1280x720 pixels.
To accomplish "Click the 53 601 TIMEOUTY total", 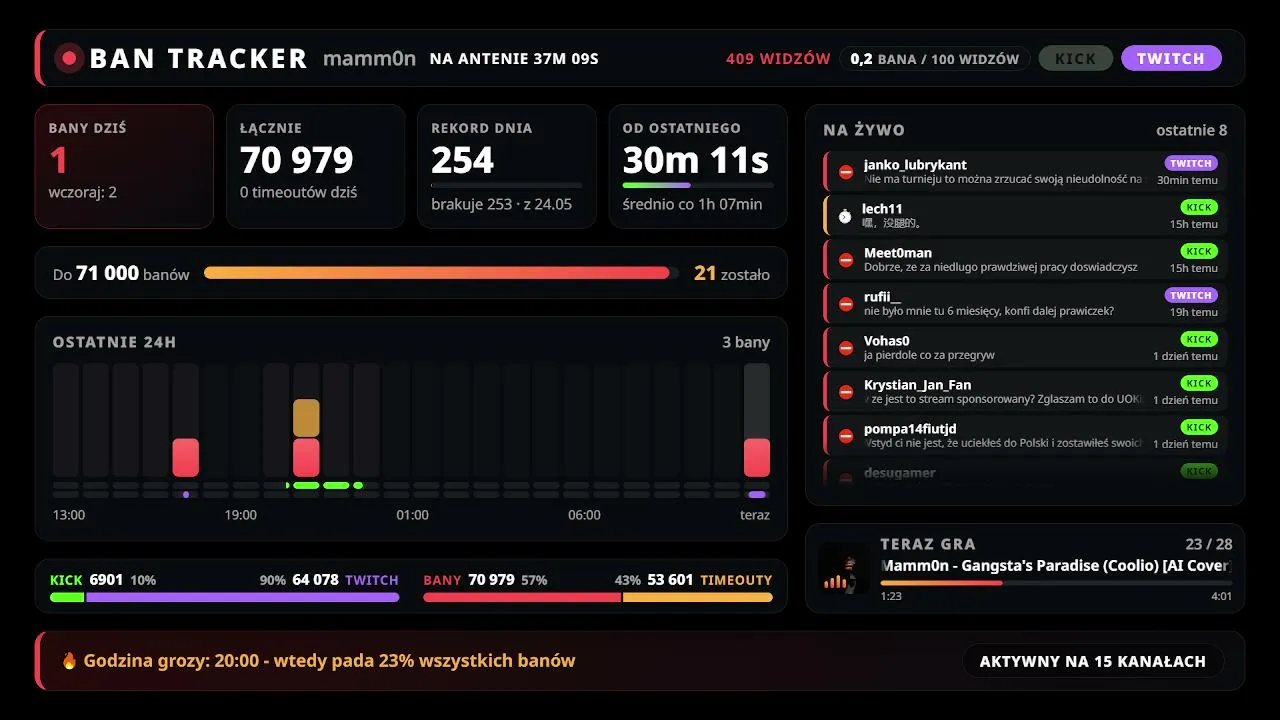I will coord(710,580).
